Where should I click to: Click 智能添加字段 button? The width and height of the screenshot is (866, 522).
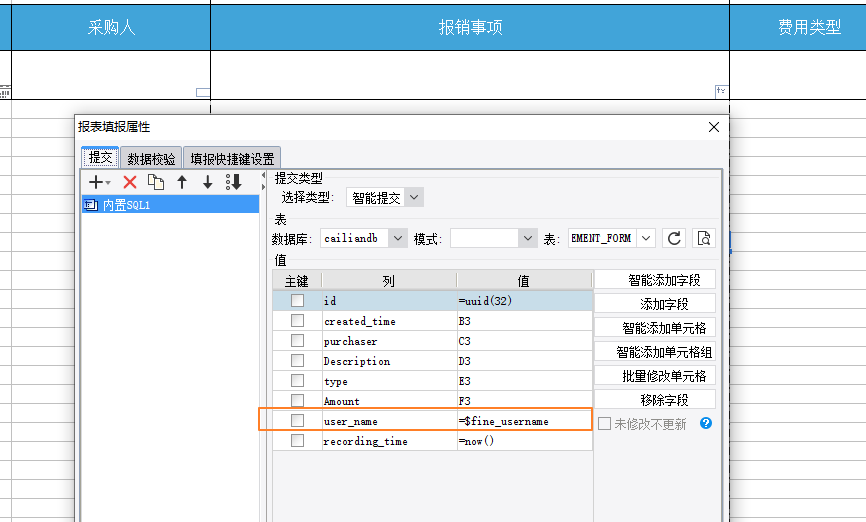[x=655, y=280]
